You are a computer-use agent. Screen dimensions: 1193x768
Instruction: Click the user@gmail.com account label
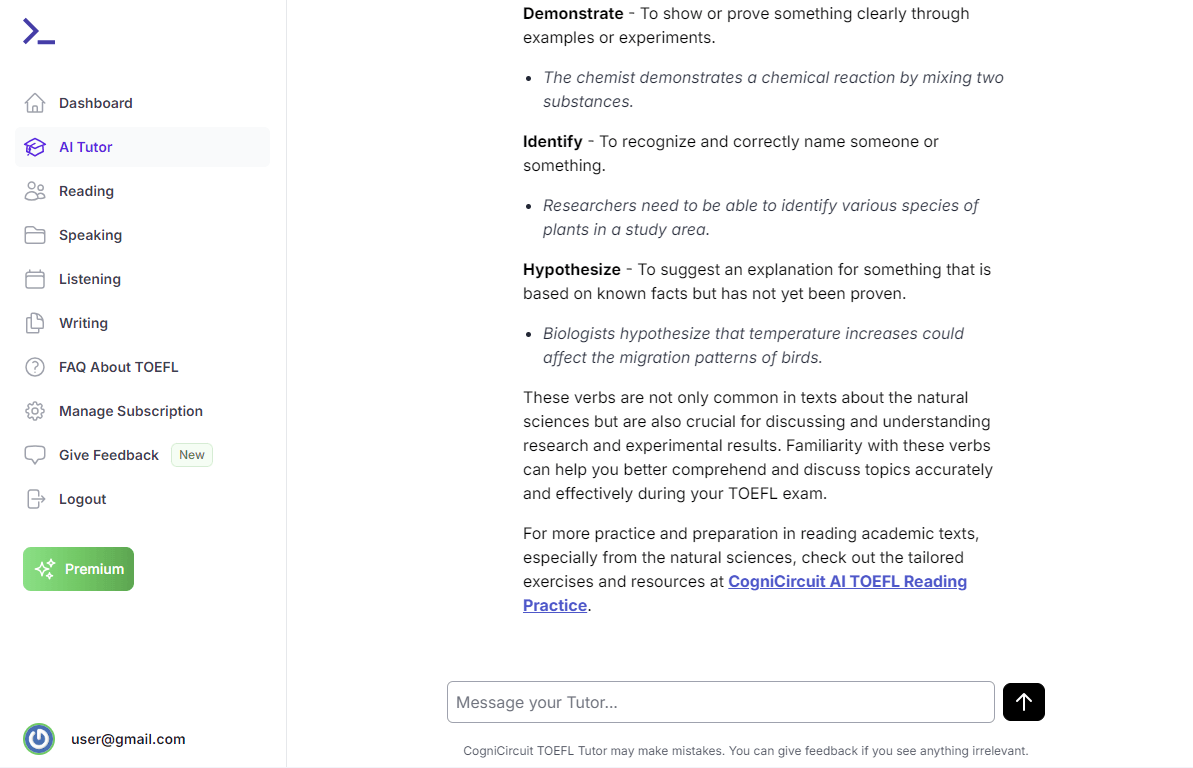click(128, 739)
